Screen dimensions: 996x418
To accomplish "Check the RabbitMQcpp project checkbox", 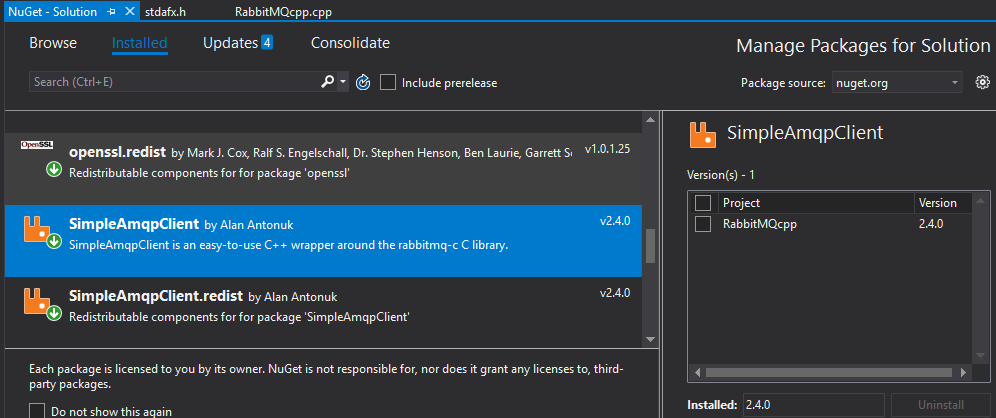I will pos(703,224).
